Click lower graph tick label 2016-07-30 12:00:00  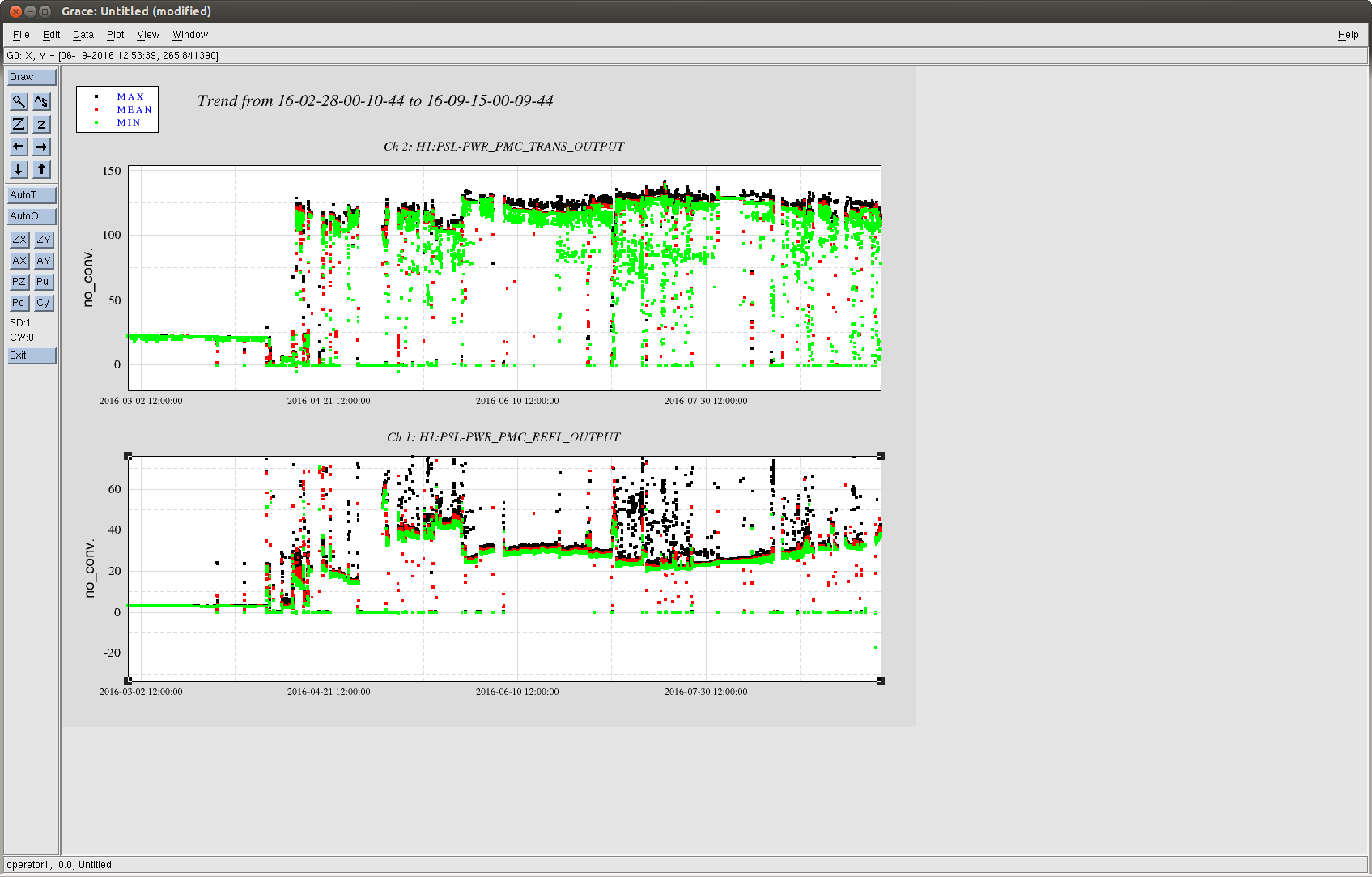click(706, 692)
